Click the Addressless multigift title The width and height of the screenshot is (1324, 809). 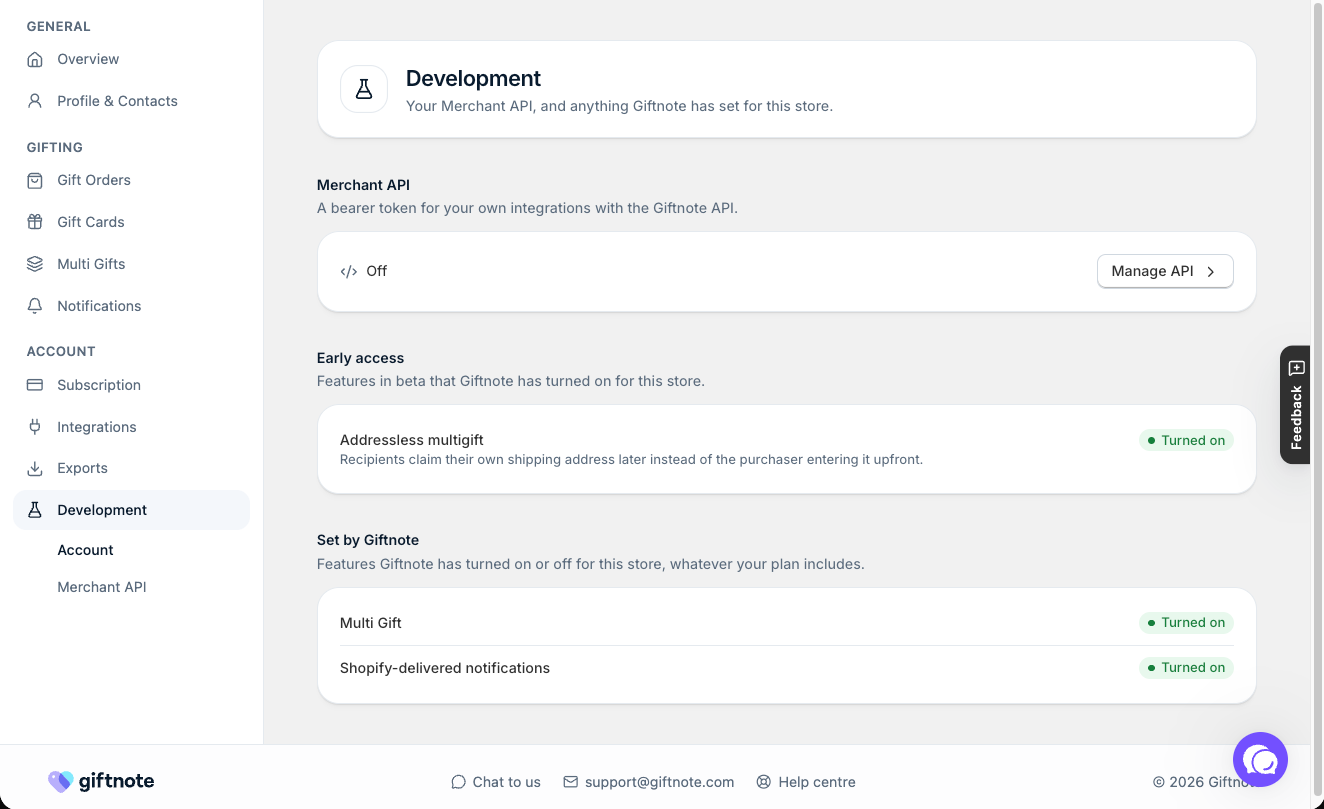click(412, 440)
